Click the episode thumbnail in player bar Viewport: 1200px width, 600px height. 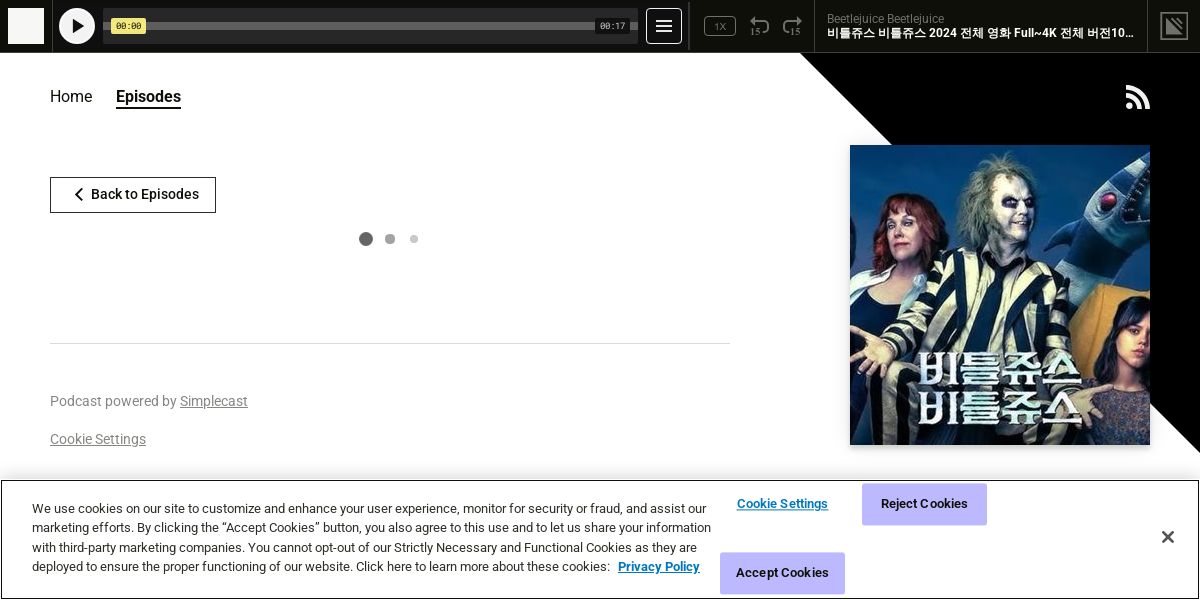(26, 26)
